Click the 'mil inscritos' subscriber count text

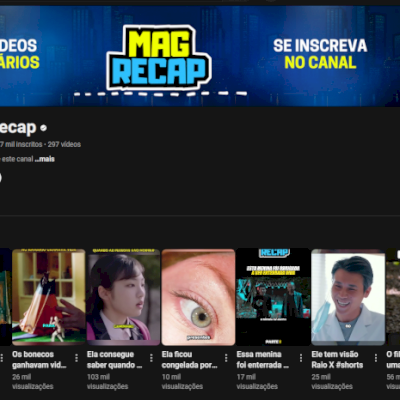click(x=21, y=144)
